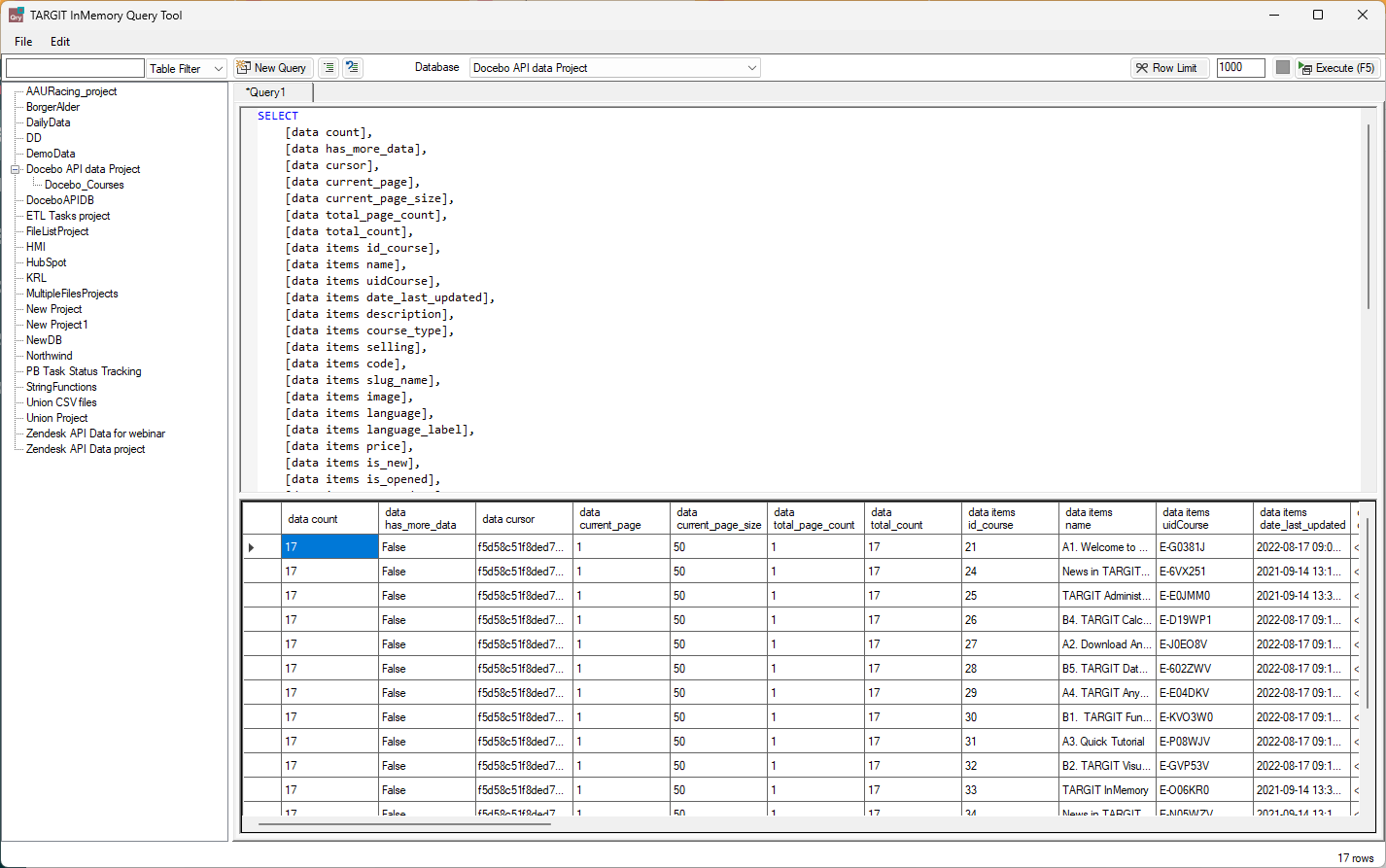This screenshot has width=1386, height=868.
Task: Select DemoData in the tree
Action: [x=51, y=154]
